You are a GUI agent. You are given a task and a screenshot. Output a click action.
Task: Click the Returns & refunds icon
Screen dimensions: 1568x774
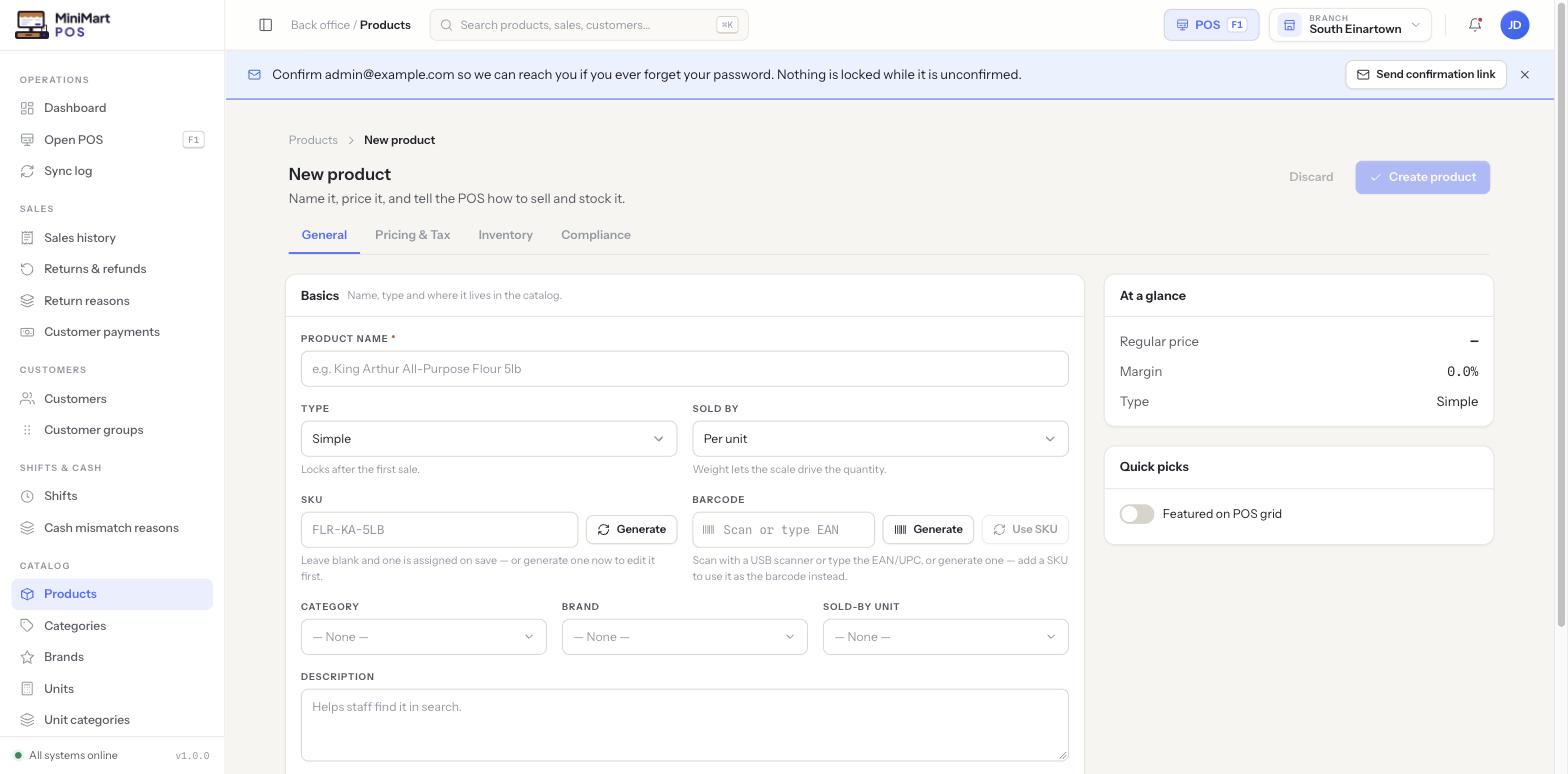click(27, 269)
